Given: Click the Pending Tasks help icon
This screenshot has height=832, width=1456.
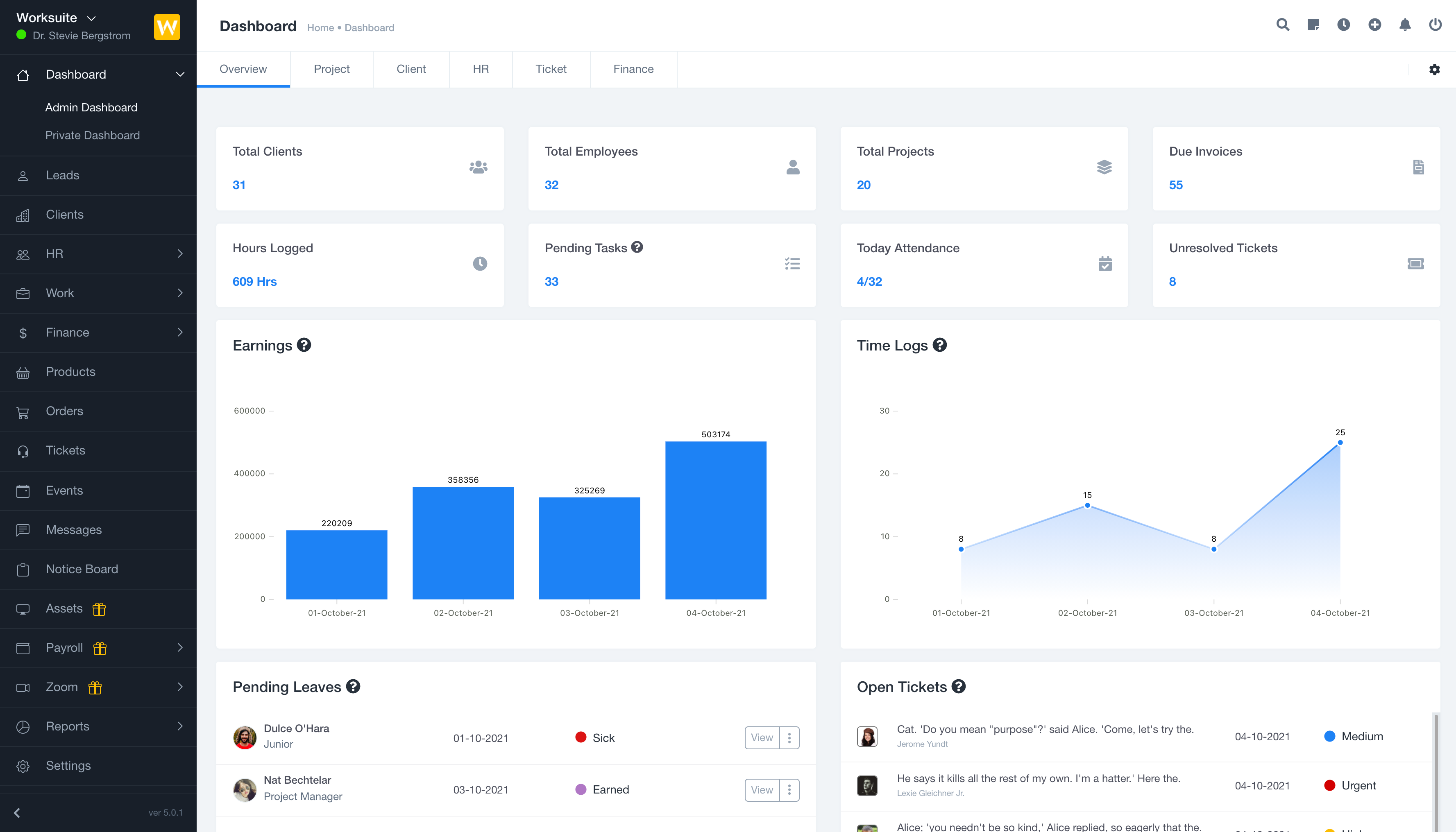Looking at the screenshot, I should click(637, 247).
